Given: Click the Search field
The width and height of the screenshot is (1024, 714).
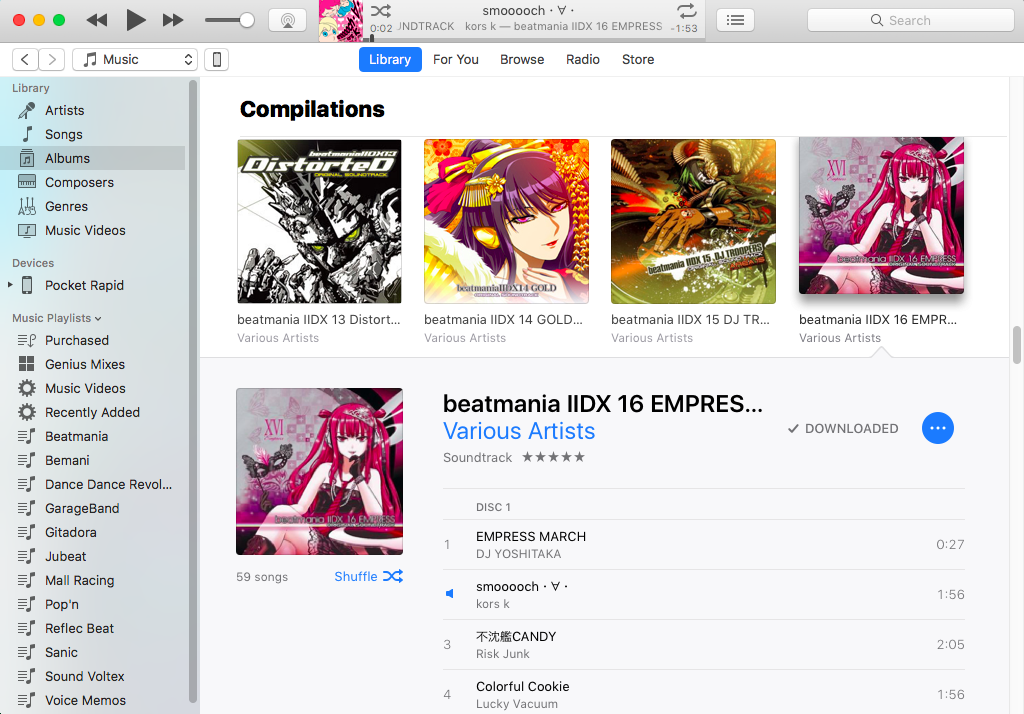Looking at the screenshot, I should point(910,20).
